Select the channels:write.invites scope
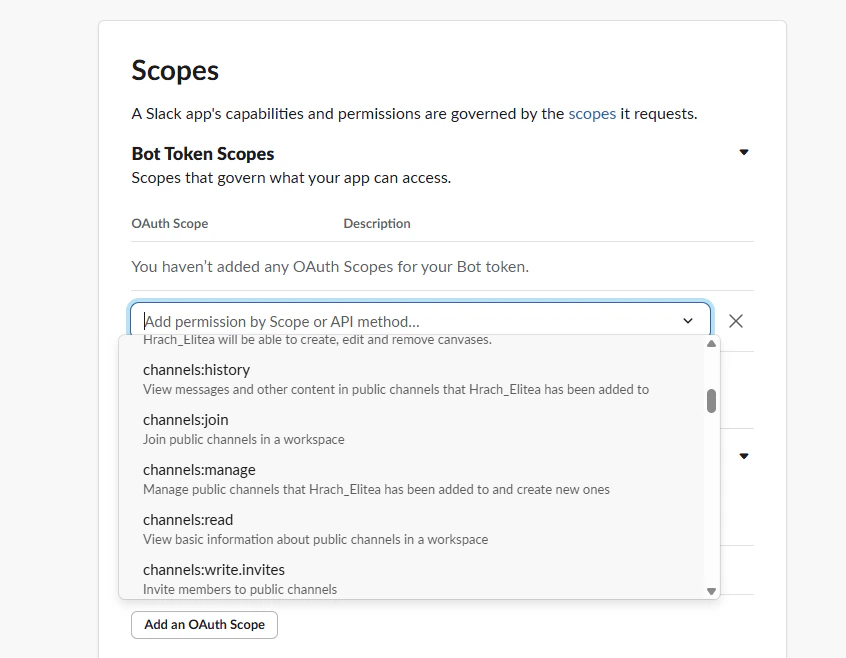The height and width of the screenshot is (658, 846). pos(411,579)
